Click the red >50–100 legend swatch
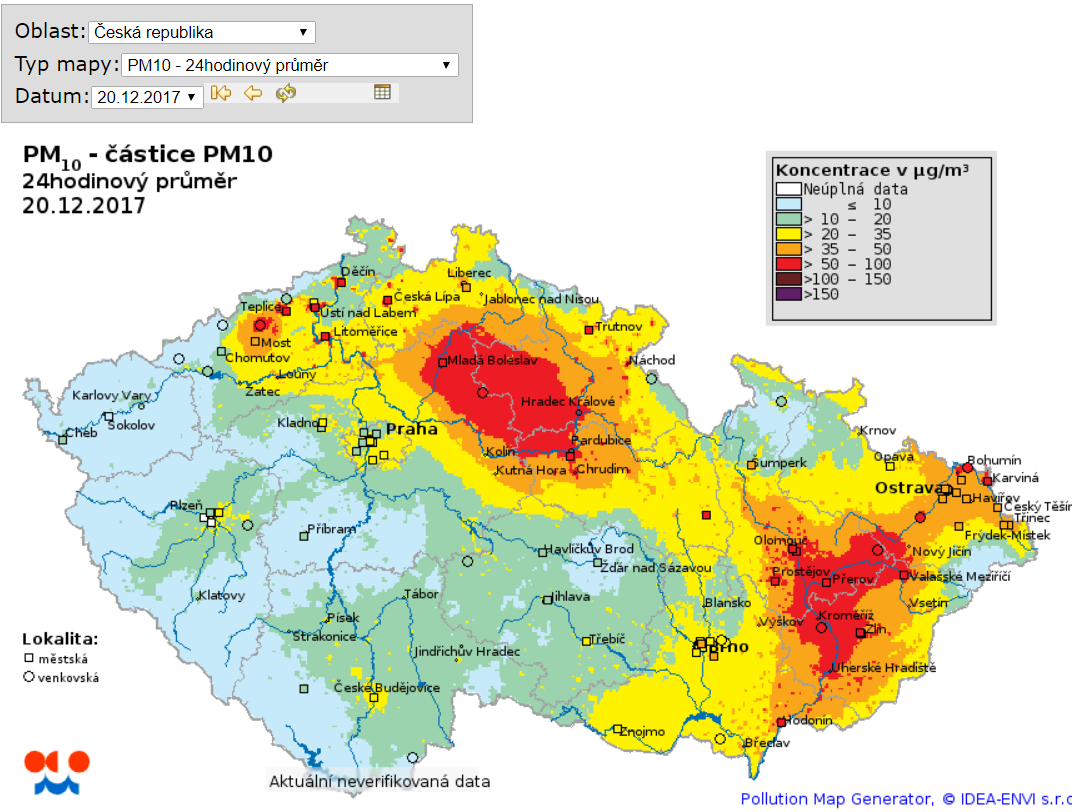The height and width of the screenshot is (812, 1086). [x=789, y=264]
